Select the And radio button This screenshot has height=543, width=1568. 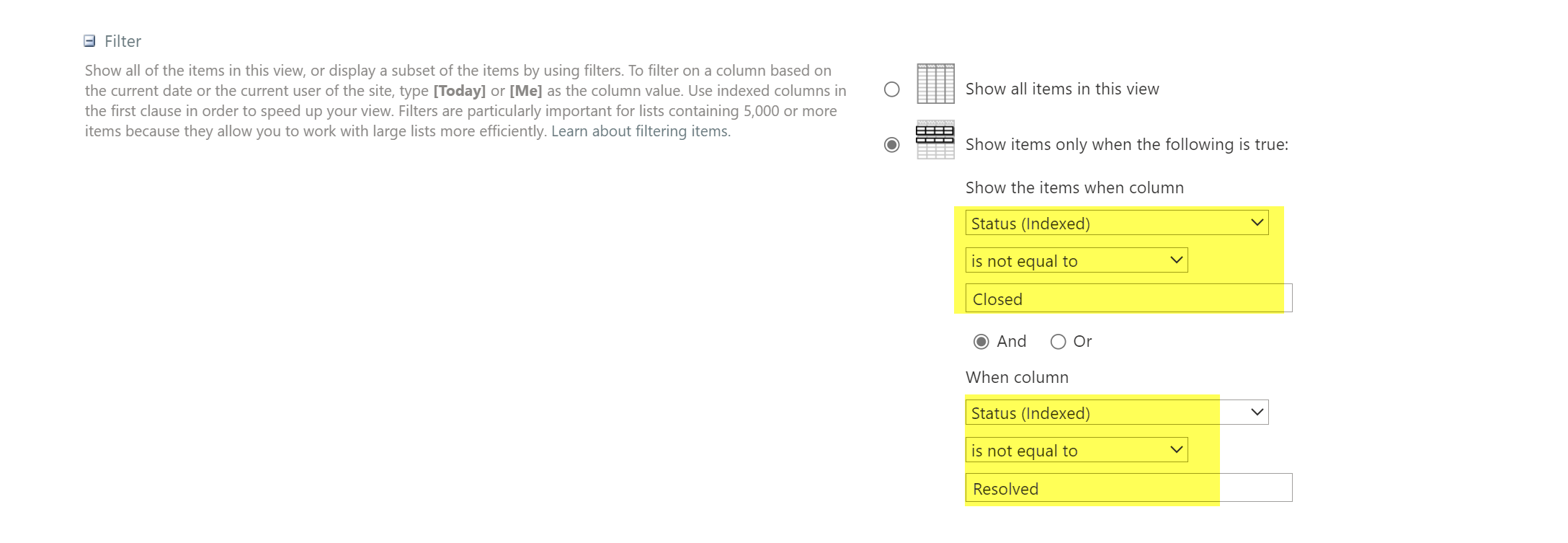tap(981, 342)
